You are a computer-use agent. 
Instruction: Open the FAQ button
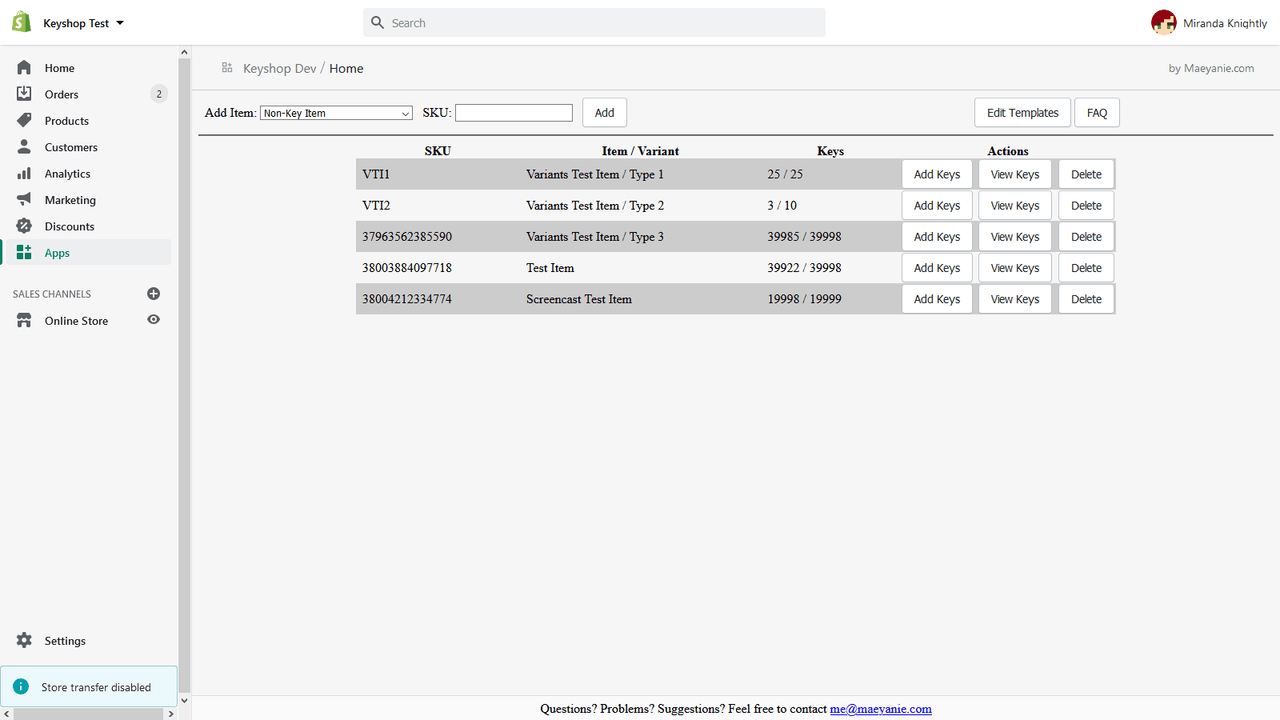pos(1097,113)
